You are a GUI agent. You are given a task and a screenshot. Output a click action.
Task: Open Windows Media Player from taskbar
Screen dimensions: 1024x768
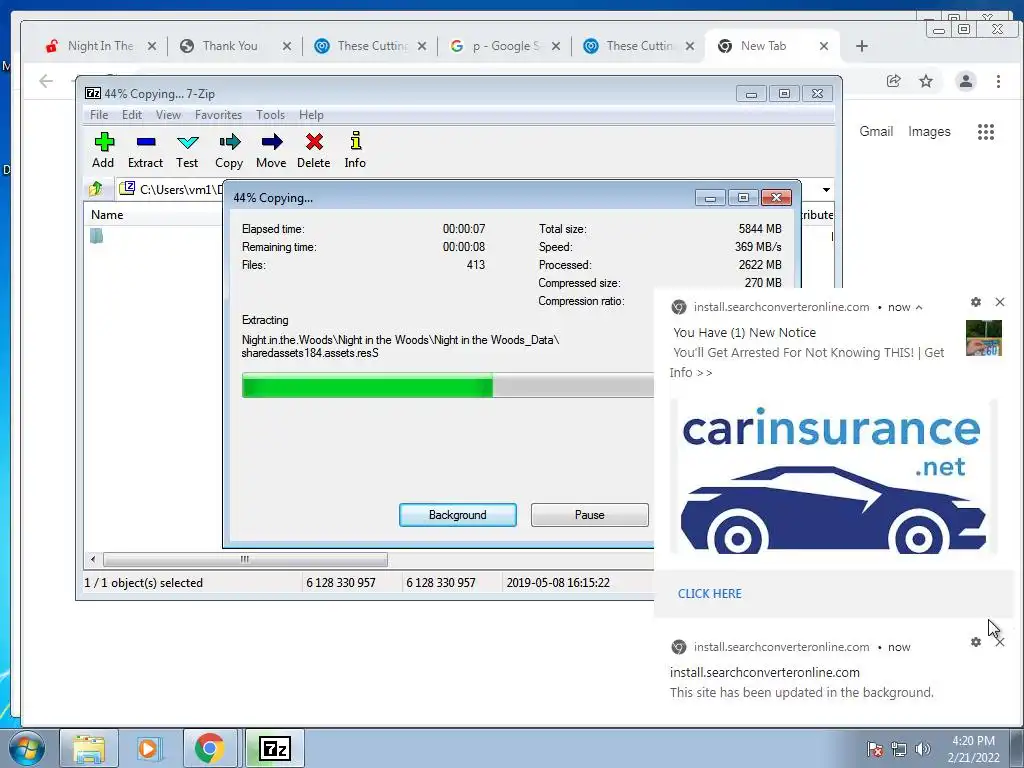149,748
